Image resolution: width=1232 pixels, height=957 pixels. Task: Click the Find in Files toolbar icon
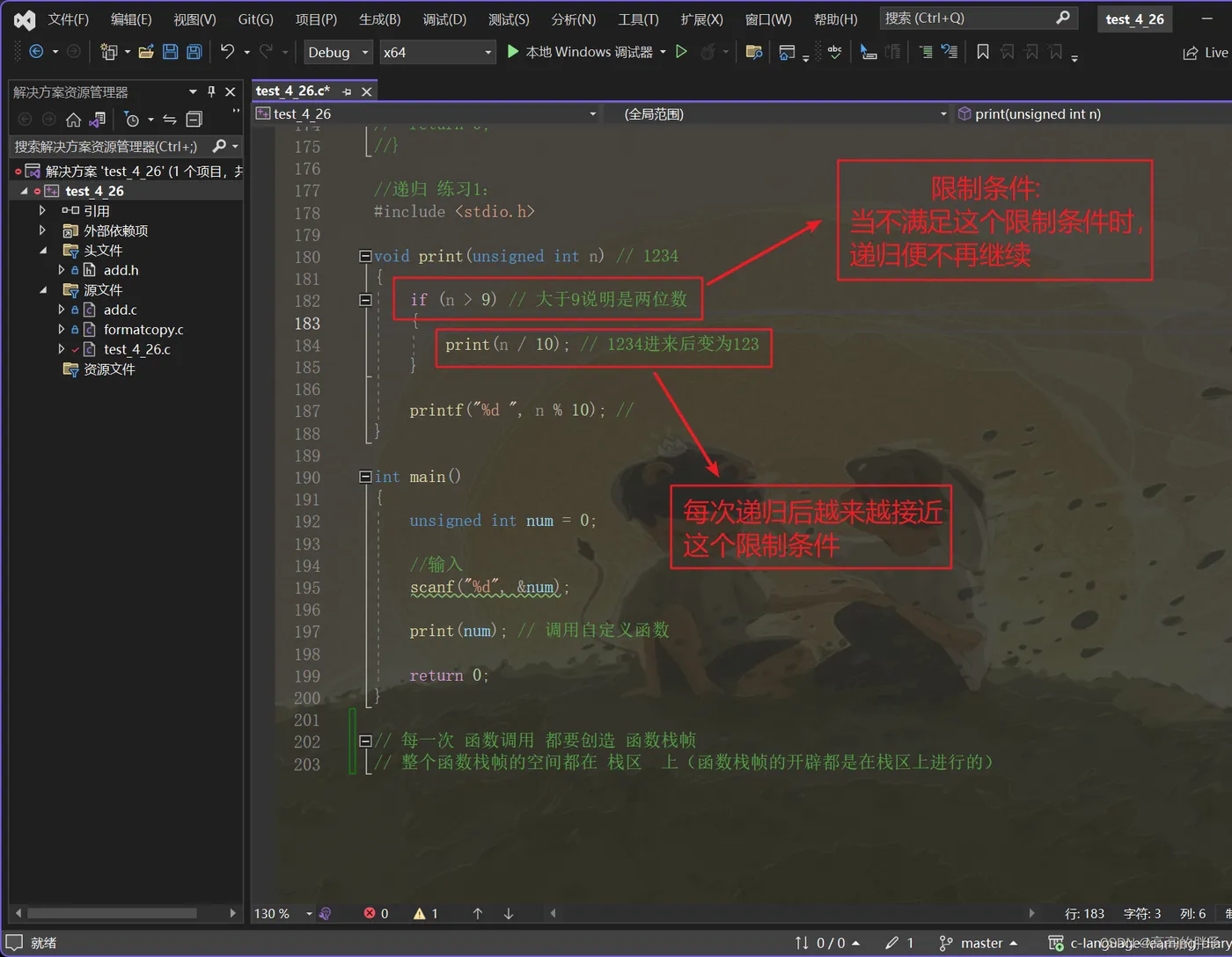coord(753,52)
